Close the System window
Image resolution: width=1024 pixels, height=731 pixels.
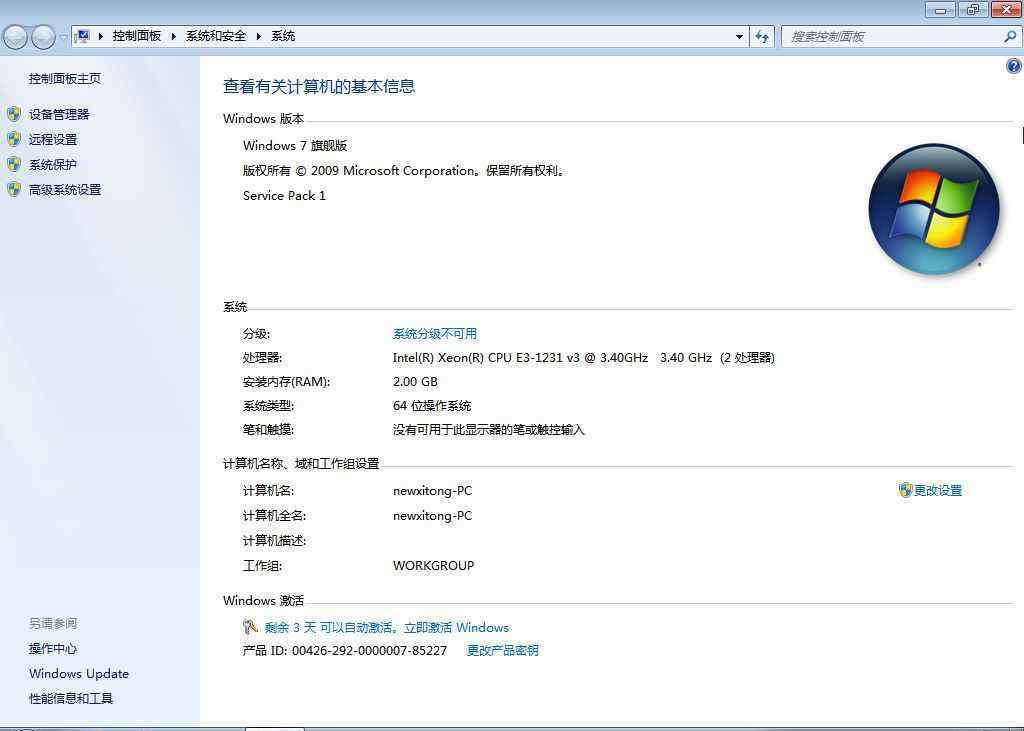pos(1006,9)
